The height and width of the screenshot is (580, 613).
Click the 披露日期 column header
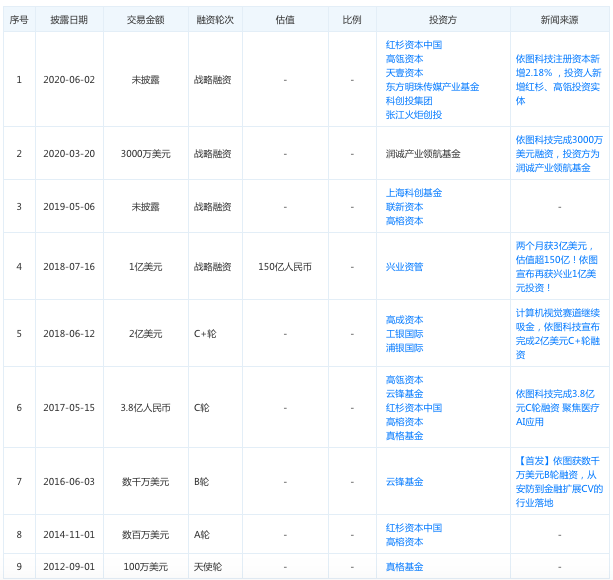pos(69,20)
